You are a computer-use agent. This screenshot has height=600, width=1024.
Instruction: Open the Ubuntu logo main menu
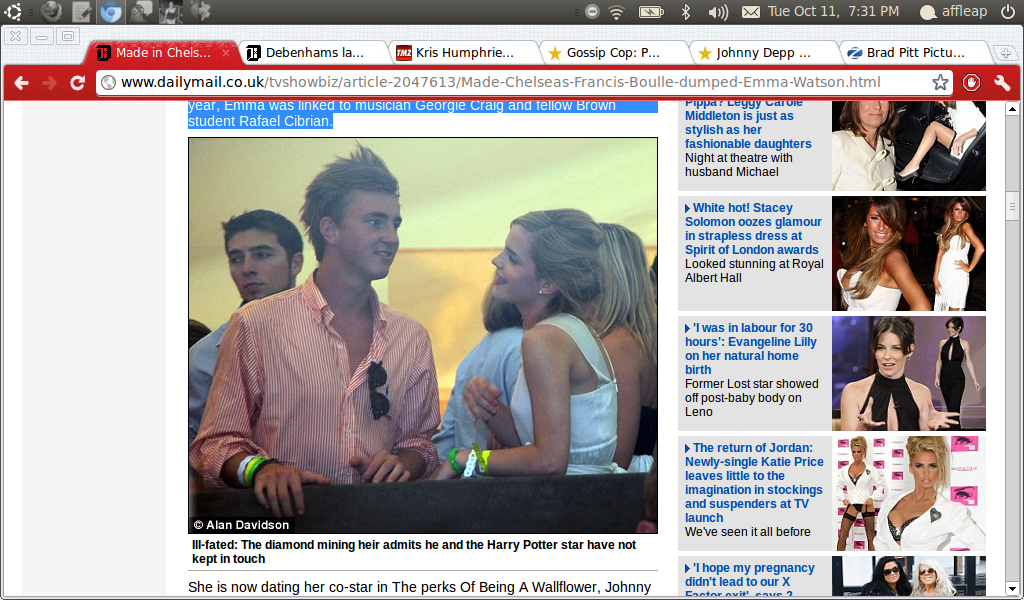coord(13,11)
